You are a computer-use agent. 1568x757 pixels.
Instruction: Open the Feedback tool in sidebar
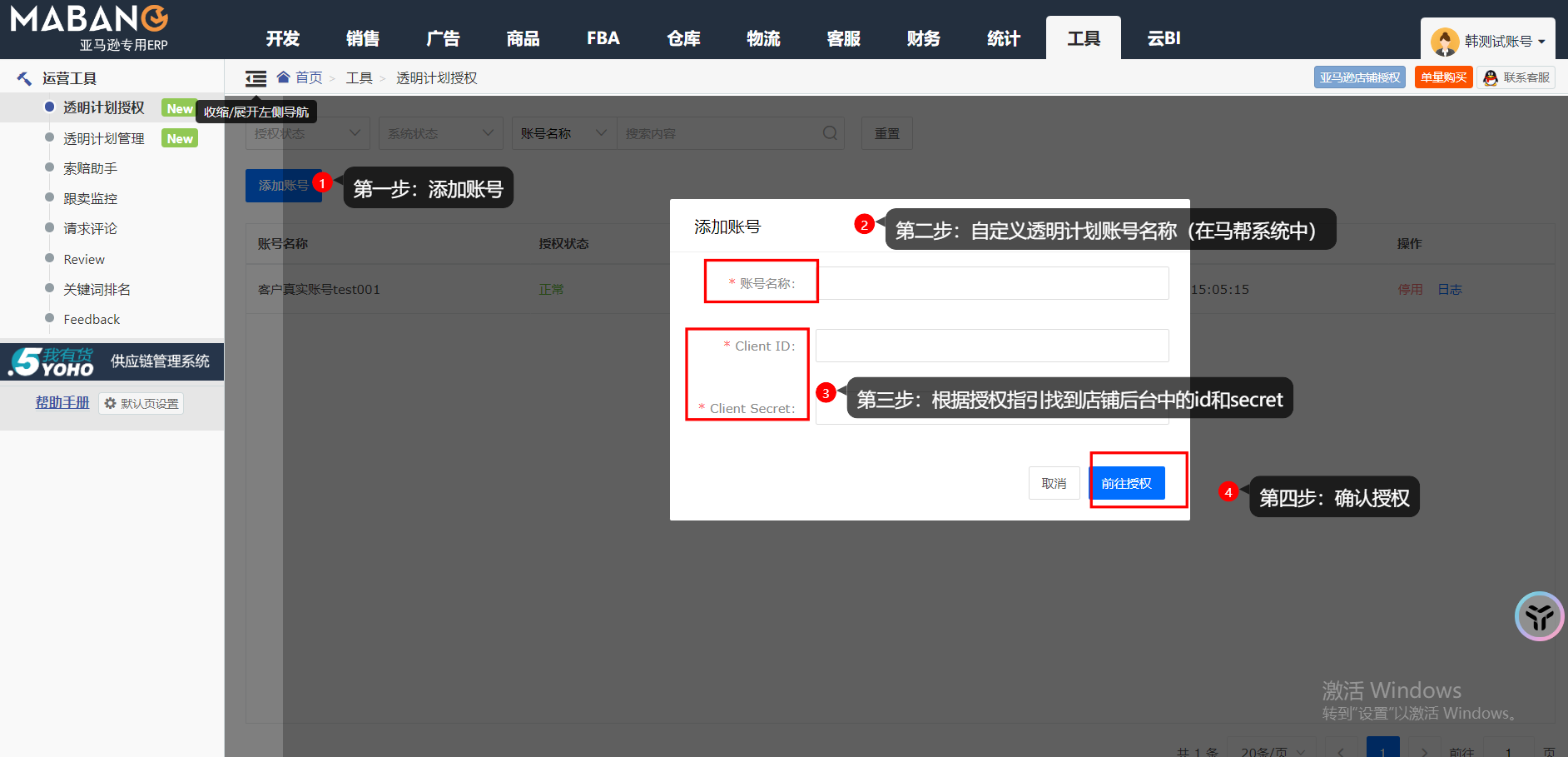tap(91, 319)
